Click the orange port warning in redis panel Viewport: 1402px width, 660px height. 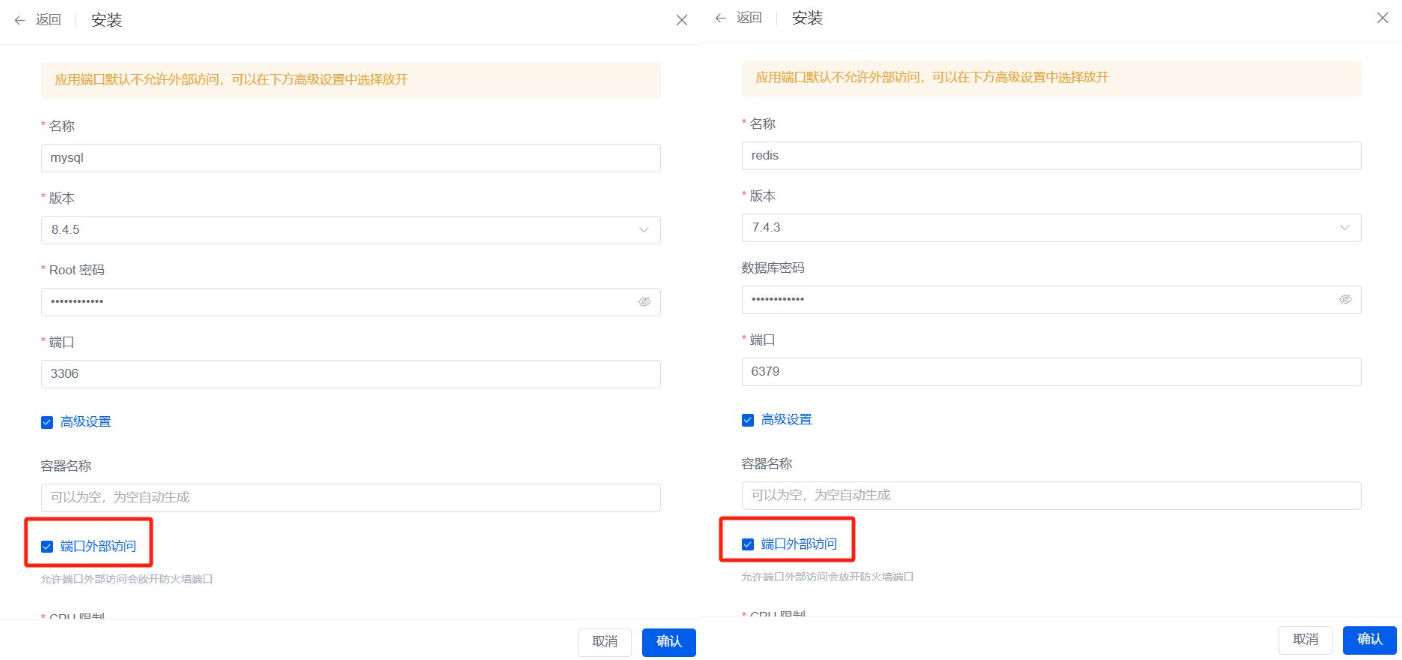coord(1052,78)
